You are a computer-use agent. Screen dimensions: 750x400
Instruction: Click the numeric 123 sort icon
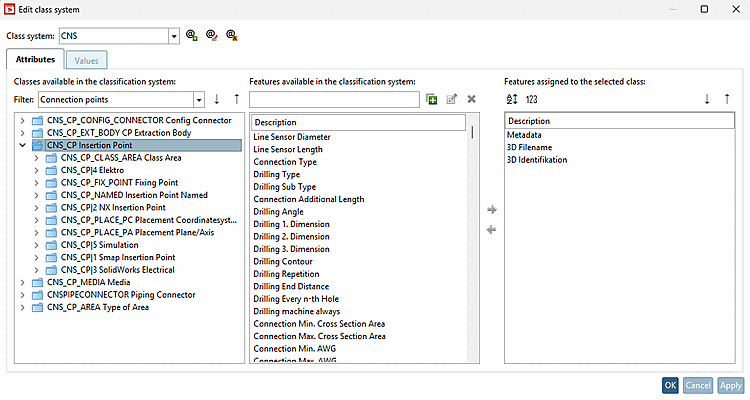[x=532, y=99]
